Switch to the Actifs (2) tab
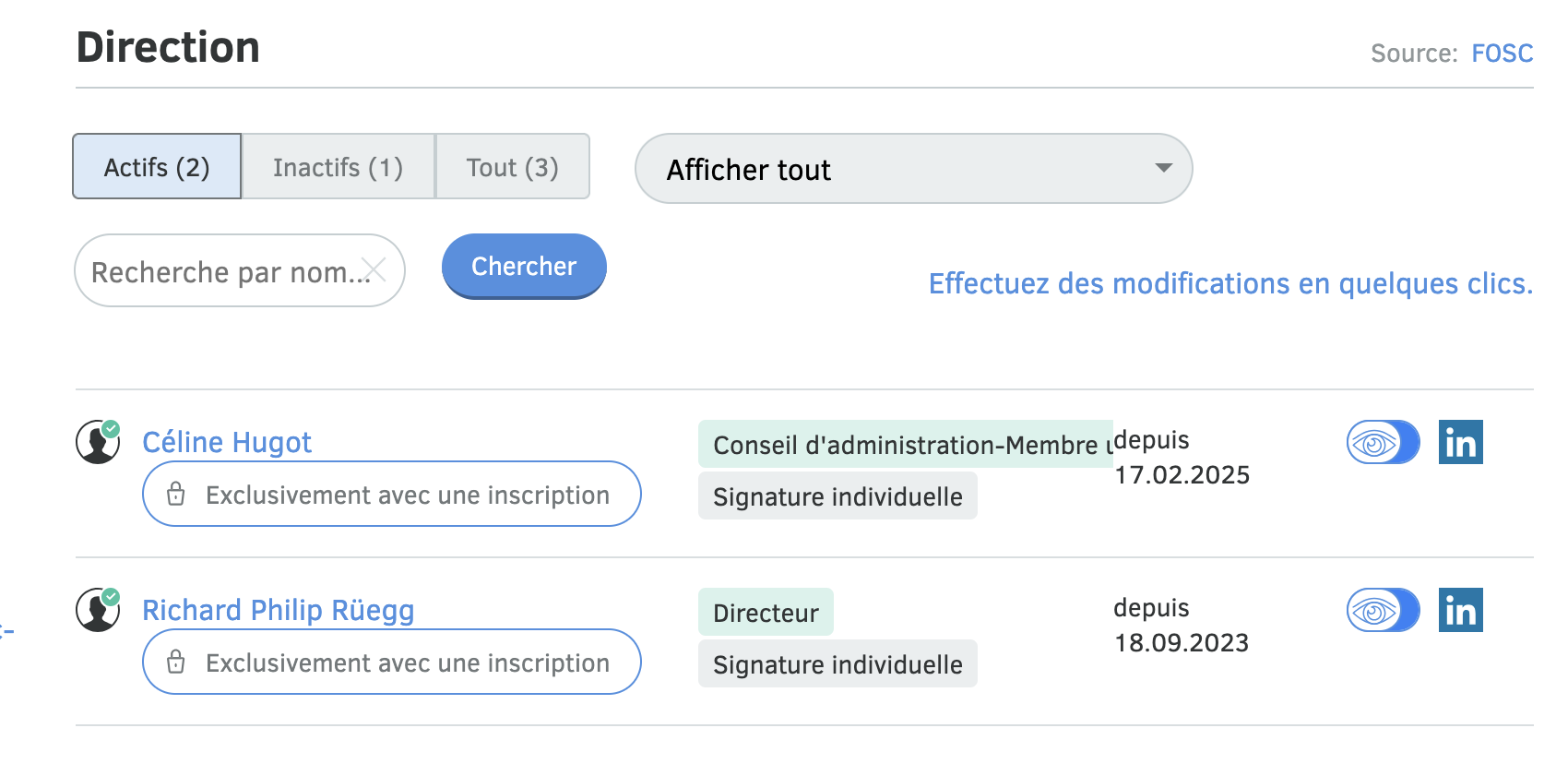1568x764 pixels. click(x=157, y=167)
